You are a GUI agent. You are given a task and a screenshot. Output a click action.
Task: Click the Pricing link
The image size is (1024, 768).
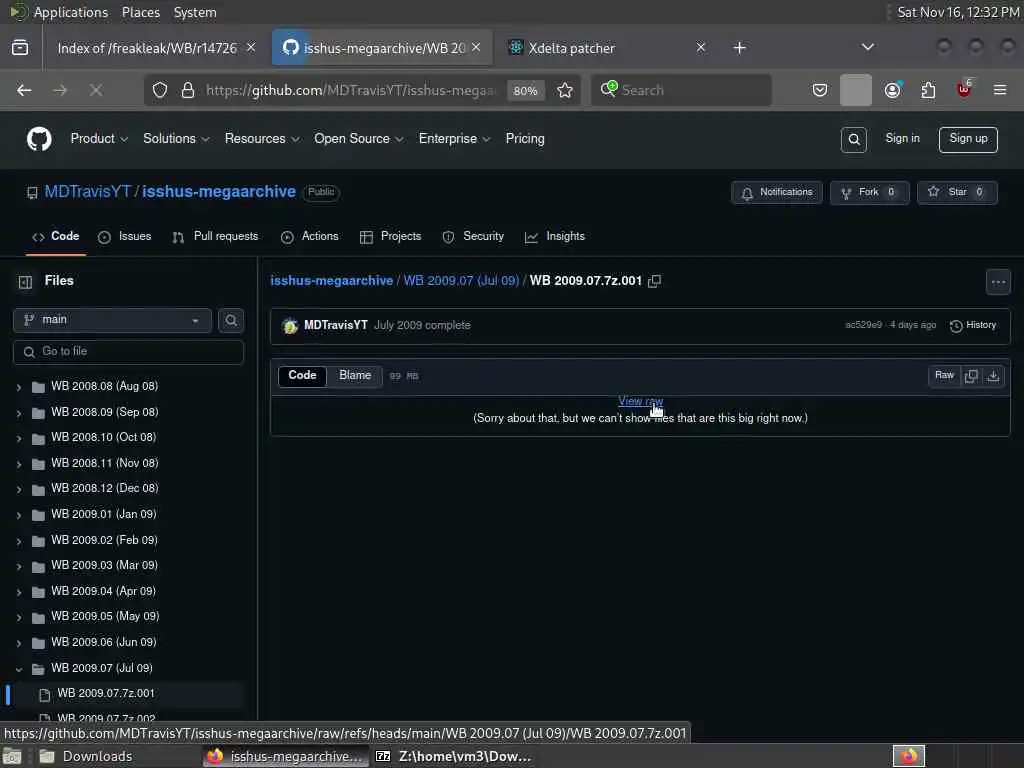click(x=524, y=138)
